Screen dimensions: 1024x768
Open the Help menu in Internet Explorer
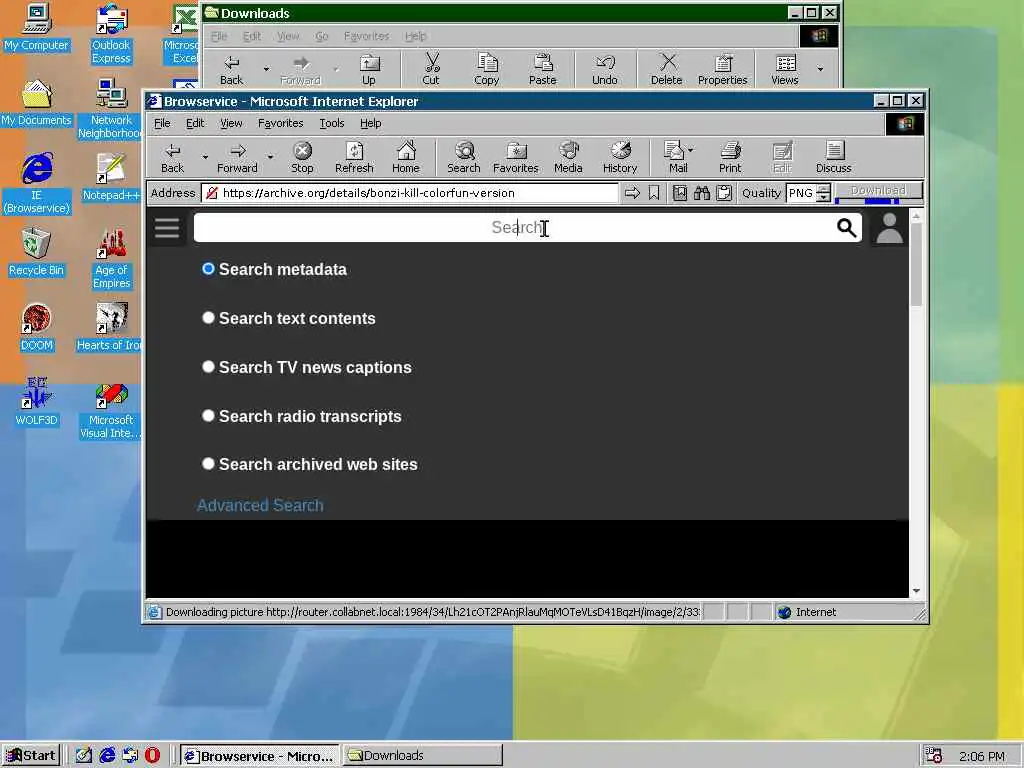pyautogui.click(x=370, y=123)
